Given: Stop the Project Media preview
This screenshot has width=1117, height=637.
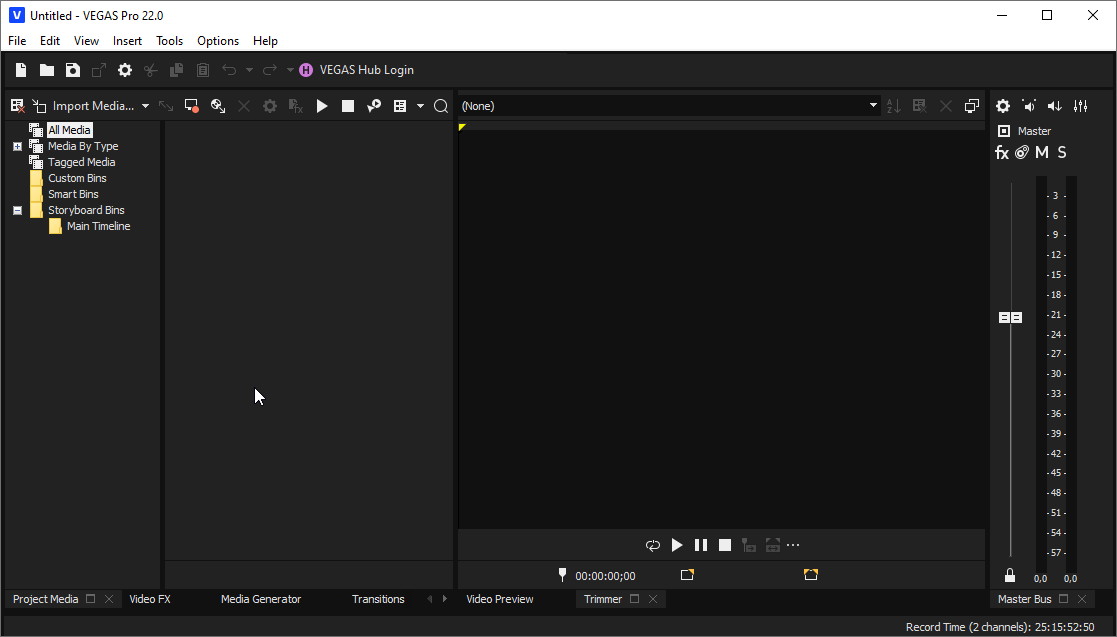Looking at the screenshot, I should (x=348, y=106).
